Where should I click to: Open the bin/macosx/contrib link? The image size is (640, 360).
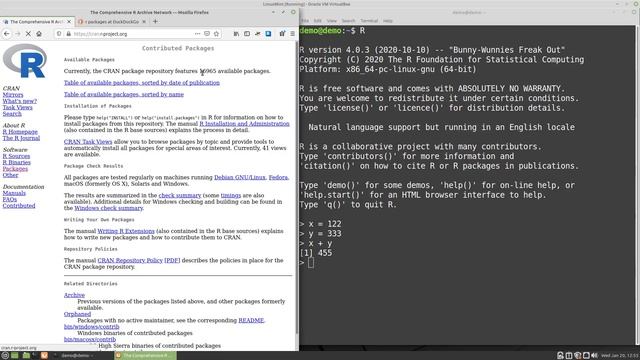(90, 340)
